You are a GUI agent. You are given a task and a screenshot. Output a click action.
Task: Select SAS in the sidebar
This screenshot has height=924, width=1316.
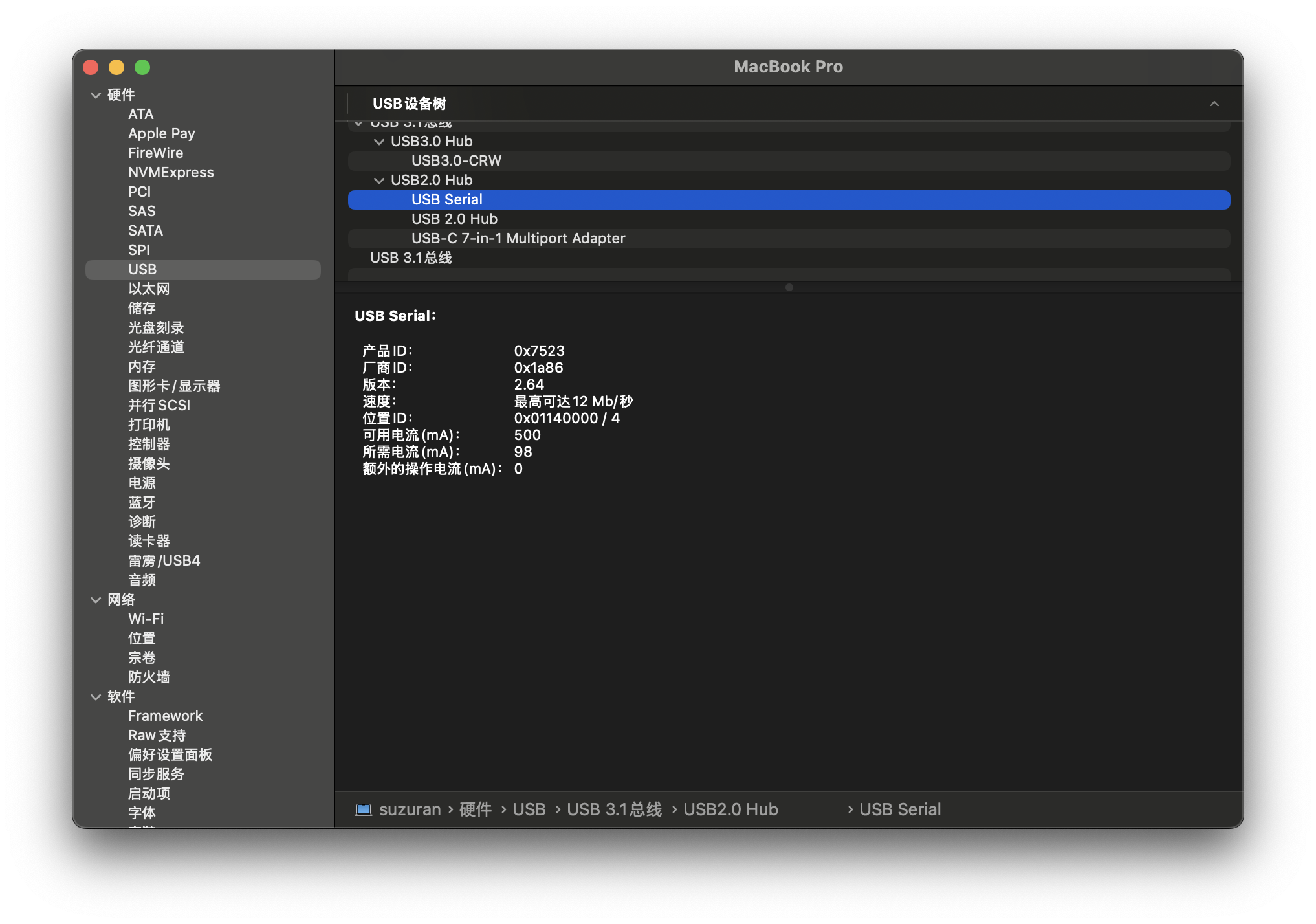click(203, 212)
